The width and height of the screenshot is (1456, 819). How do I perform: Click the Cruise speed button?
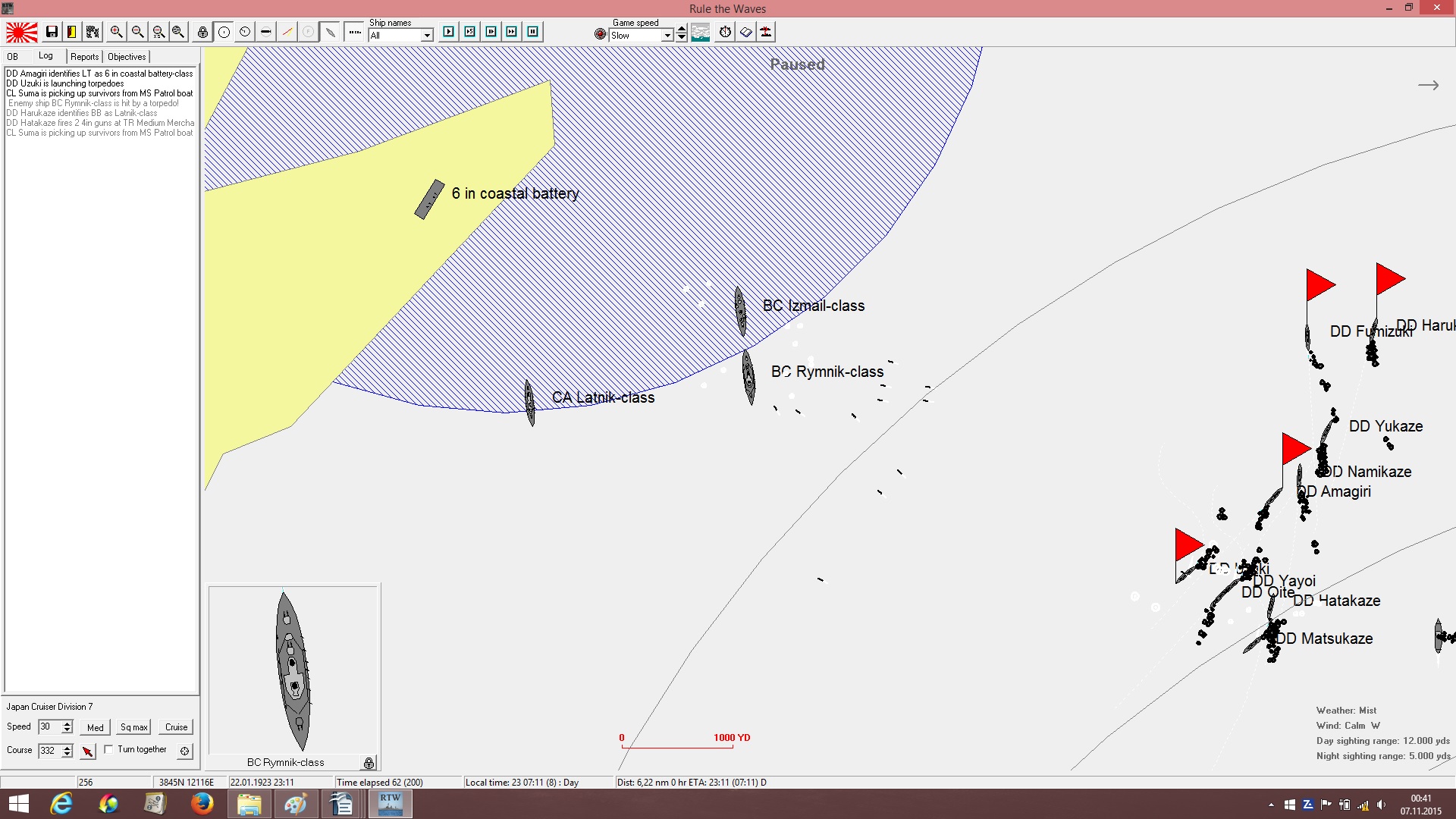tap(177, 727)
